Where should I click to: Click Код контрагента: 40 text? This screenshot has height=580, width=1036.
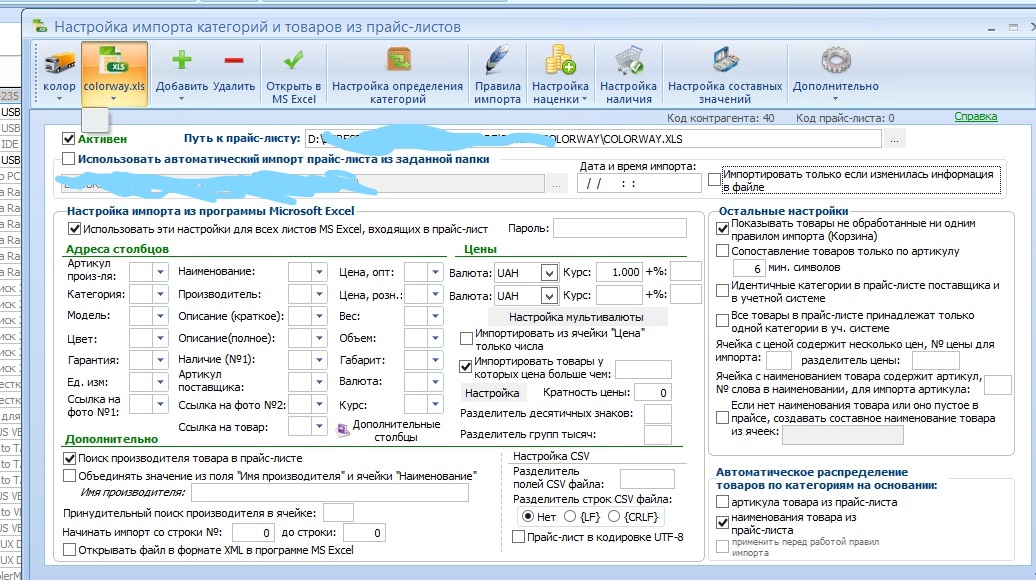coord(720,118)
